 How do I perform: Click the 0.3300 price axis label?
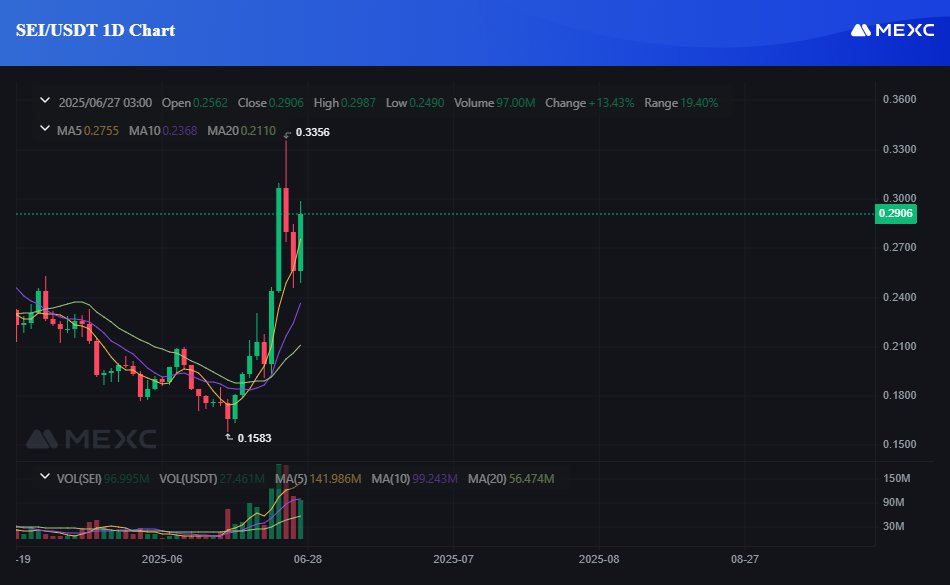point(899,149)
